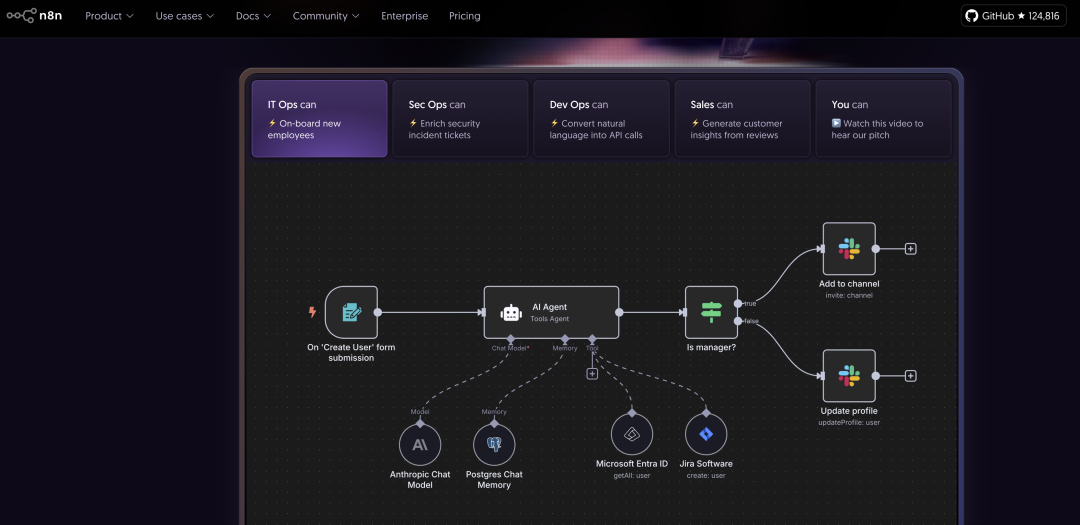Click the 'Jira Software' label
Image resolution: width=1080 pixels, height=525 pixels.
pyautogui.click(x=706, y=464)
